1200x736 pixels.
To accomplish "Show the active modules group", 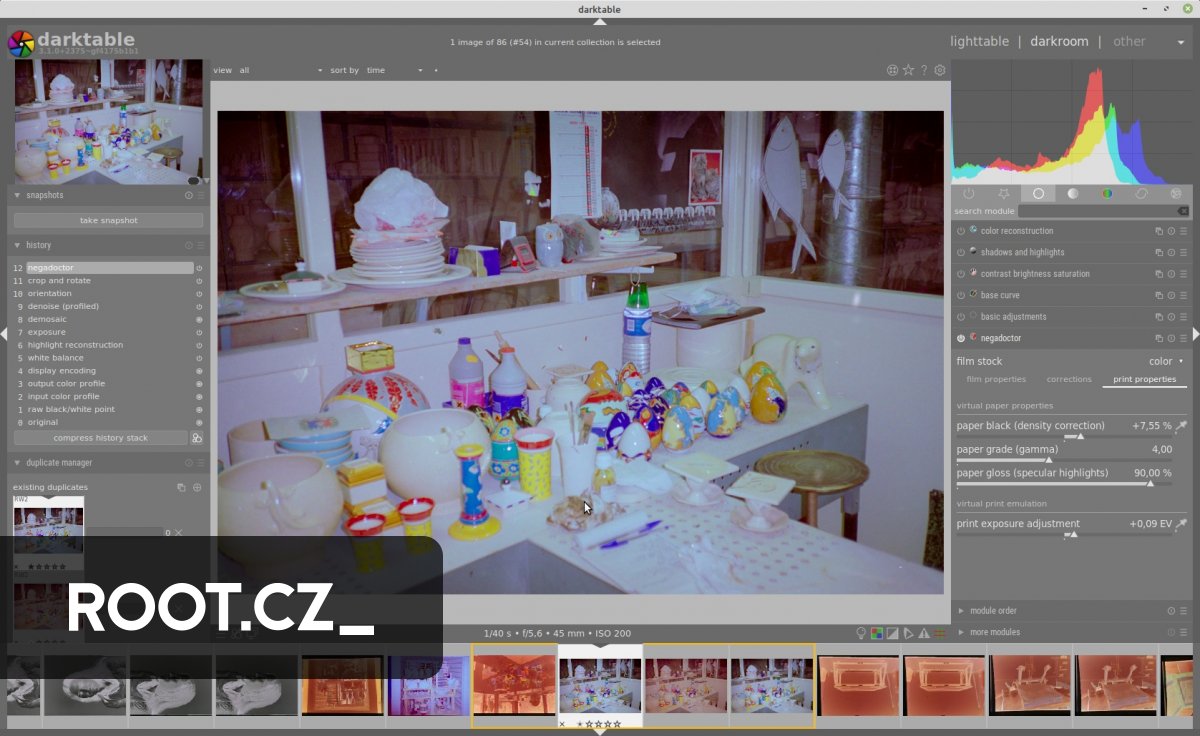I will pos(969,194).
